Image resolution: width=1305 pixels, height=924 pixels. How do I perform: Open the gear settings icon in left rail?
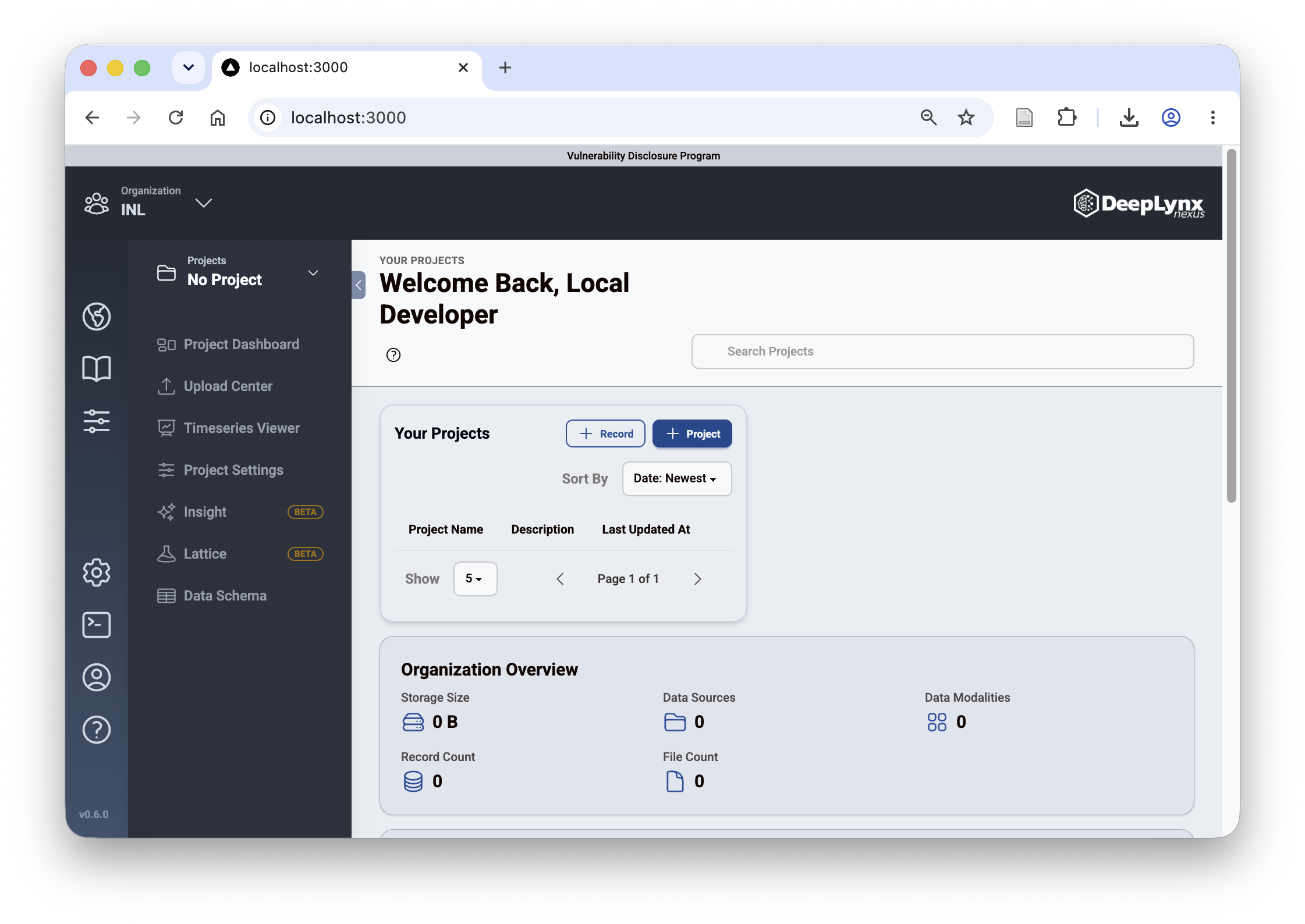click(97, 573)
